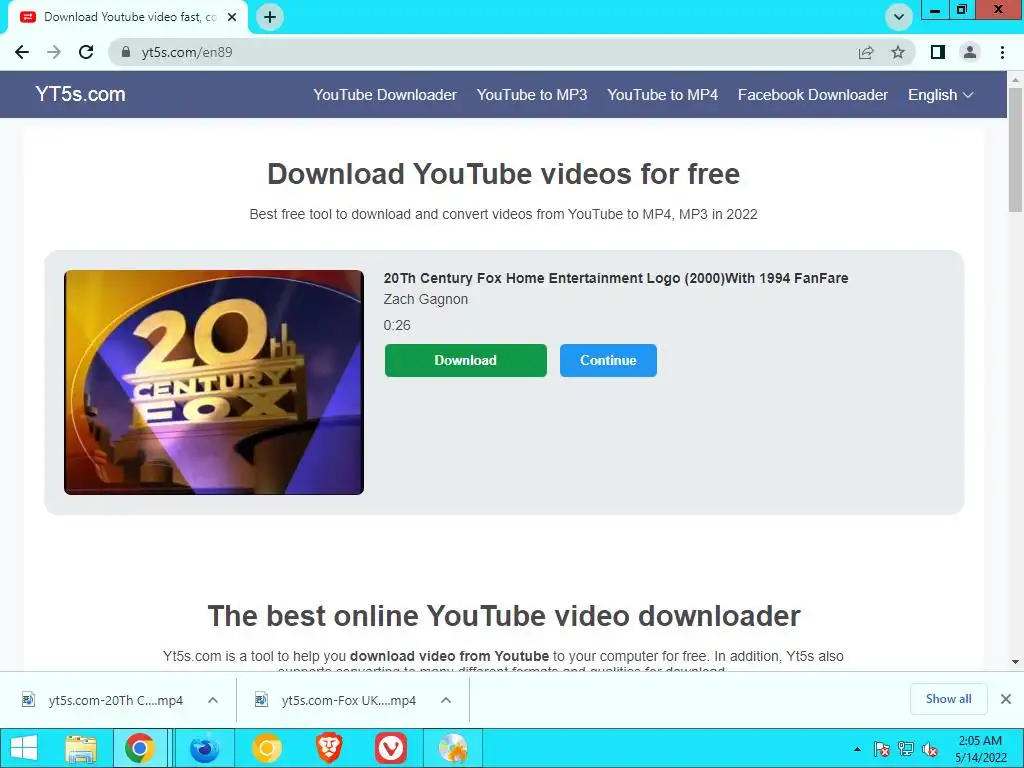Open the Facebook Downloader page
Image resolution: width=1024 pixels, height=768 pixels.
click(x=812, y=95)
